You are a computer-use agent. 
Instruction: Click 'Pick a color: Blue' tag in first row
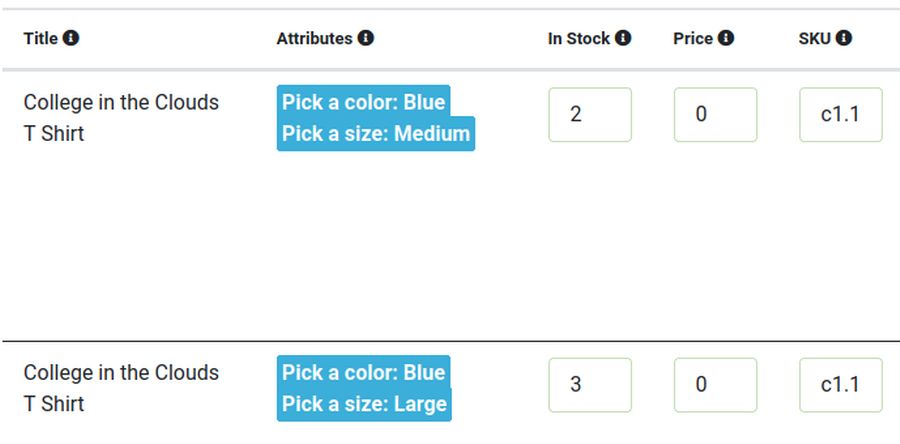(x=363, y=102)
